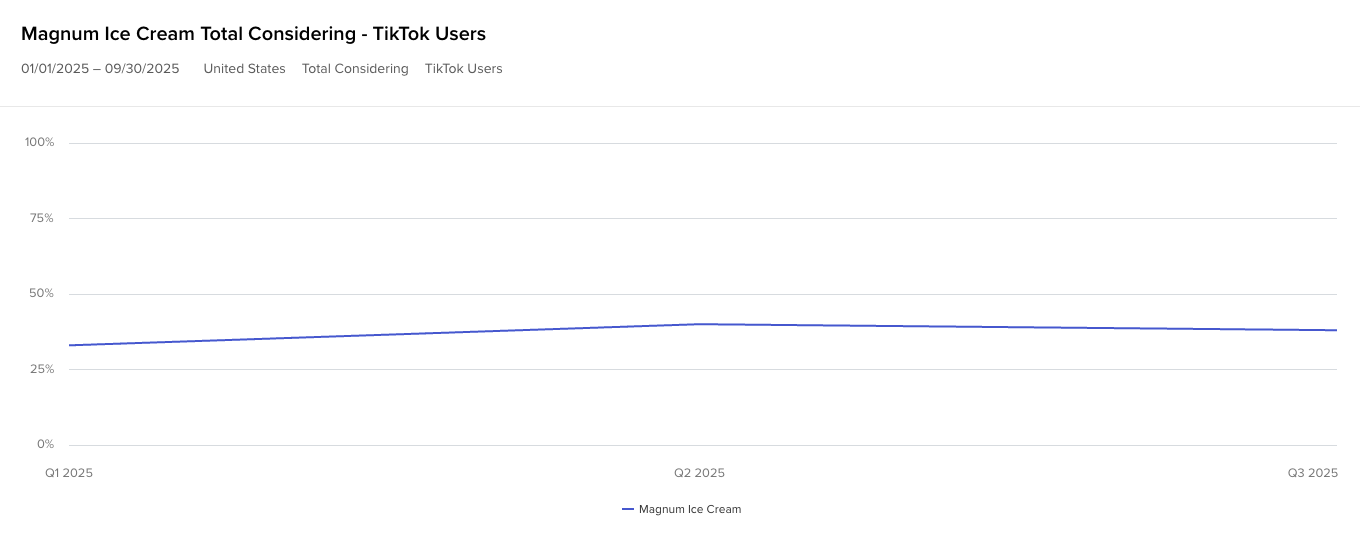Click the line's peak point at Q2 2025

tap(701, 324)
